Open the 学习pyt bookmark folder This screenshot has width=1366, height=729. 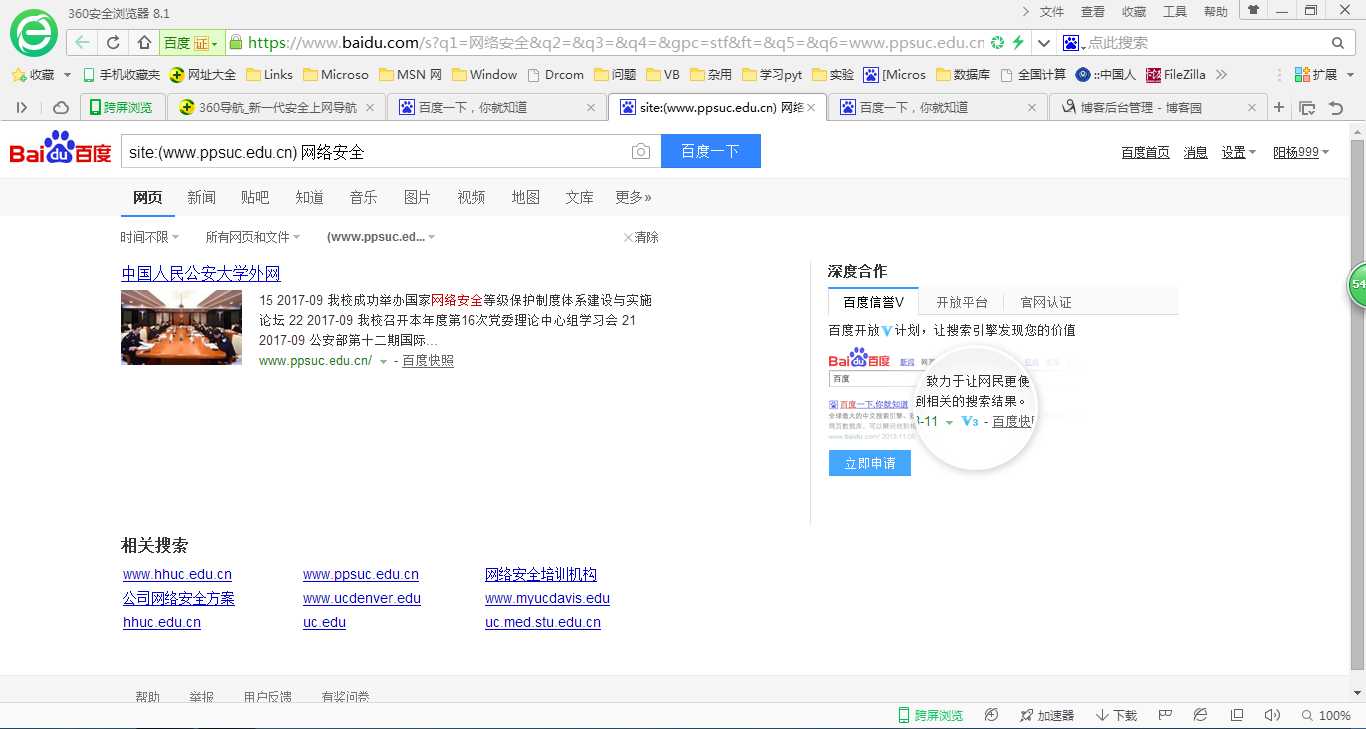click(771, 75)
